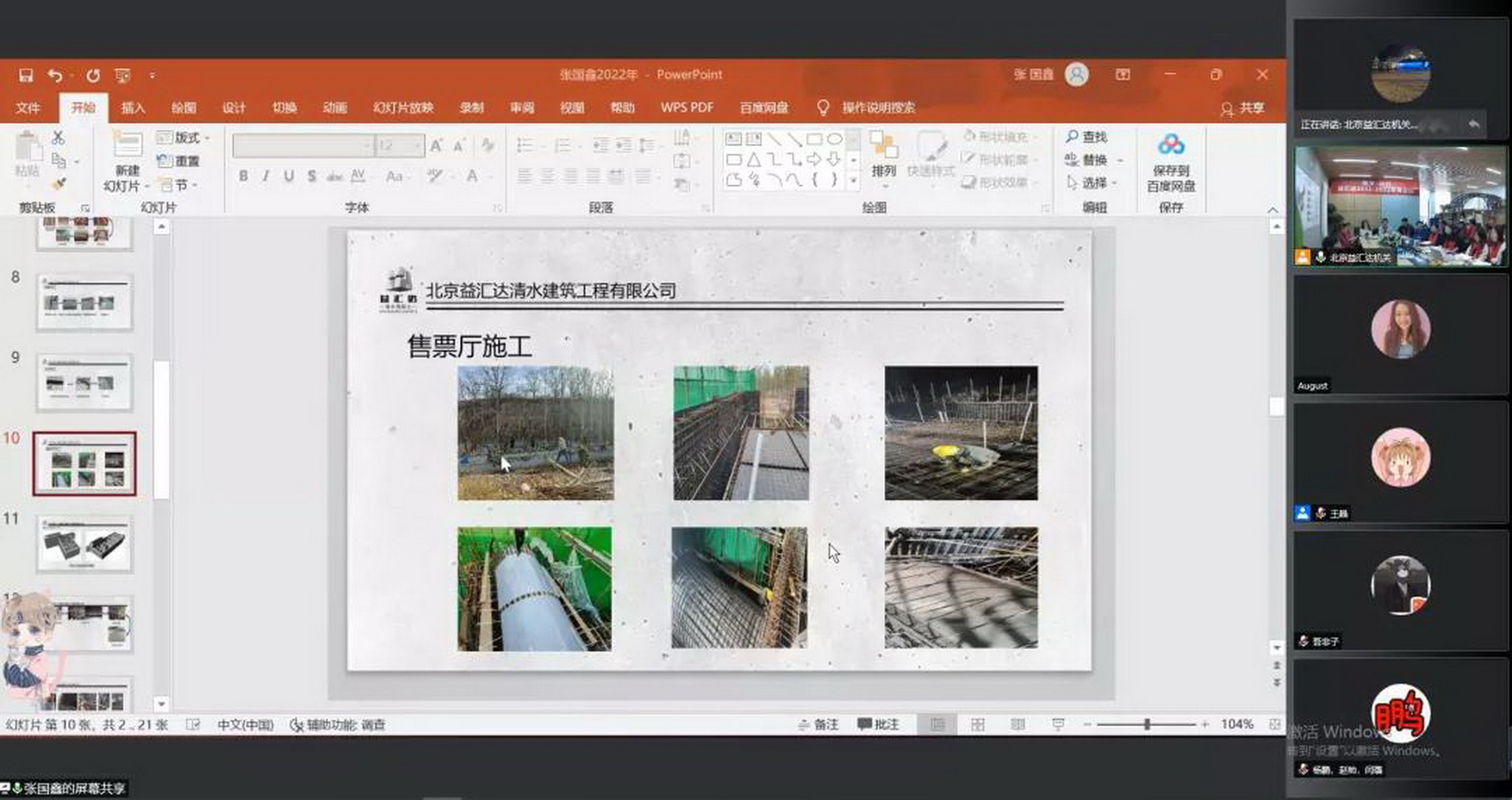Click Clear All Formatting icon
1512x800 pixels.
click(x=487, y=146)
